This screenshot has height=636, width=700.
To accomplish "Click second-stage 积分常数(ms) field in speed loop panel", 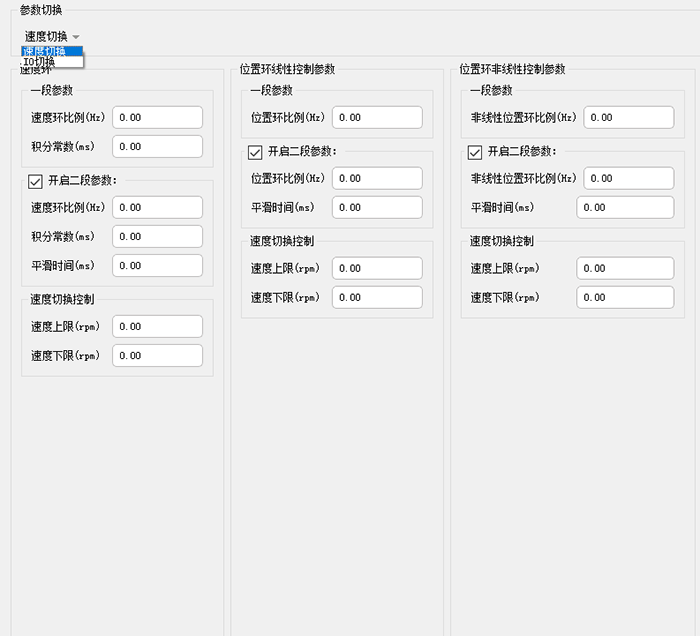I will point(157,237).
